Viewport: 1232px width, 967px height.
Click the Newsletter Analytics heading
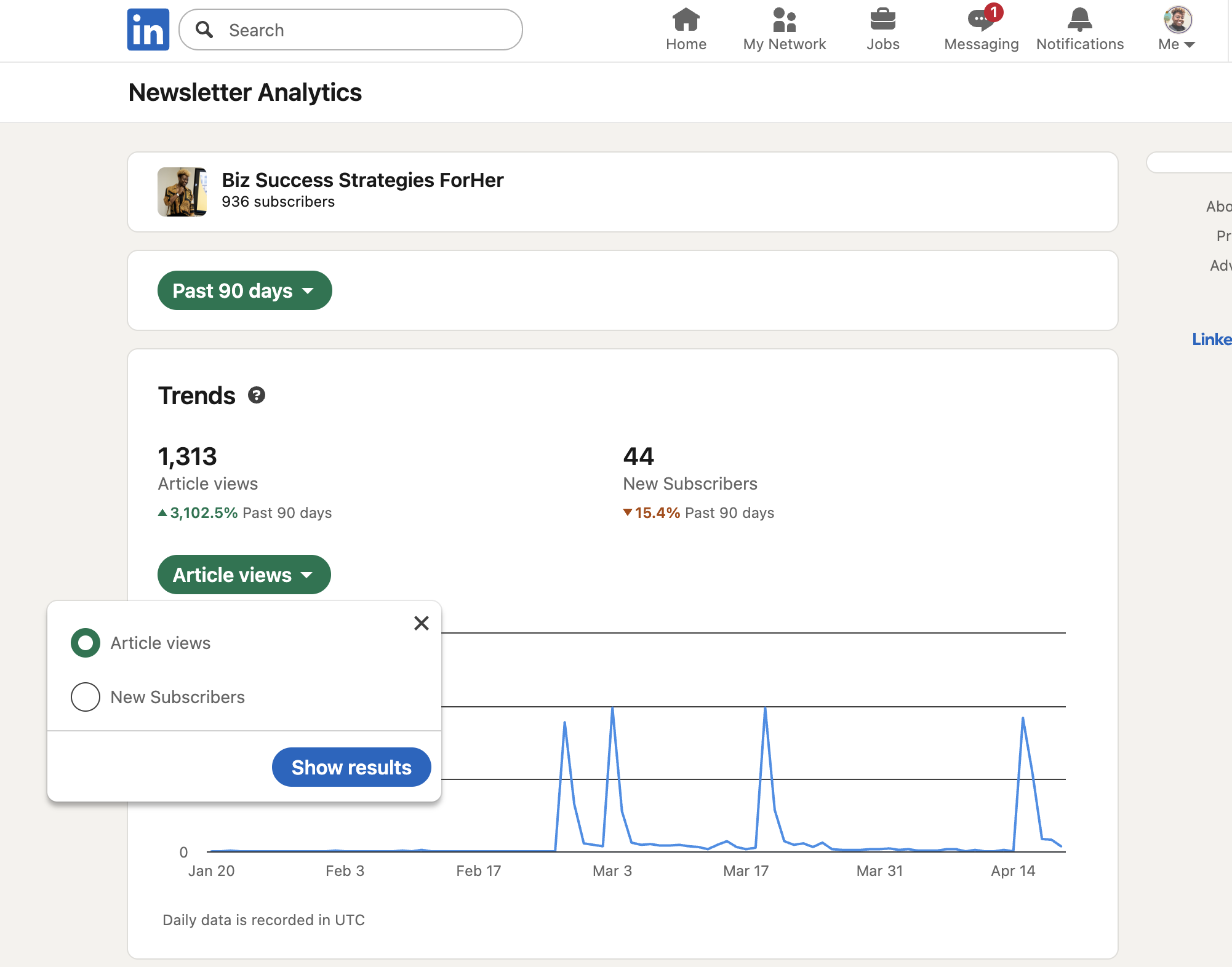coord(245,92)
